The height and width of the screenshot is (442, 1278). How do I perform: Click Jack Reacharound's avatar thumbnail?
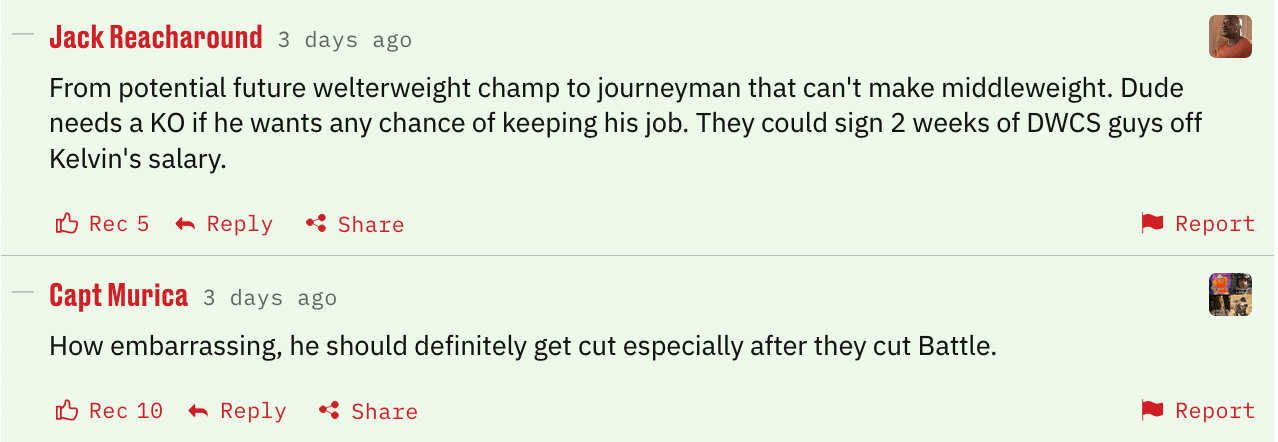1230,38
